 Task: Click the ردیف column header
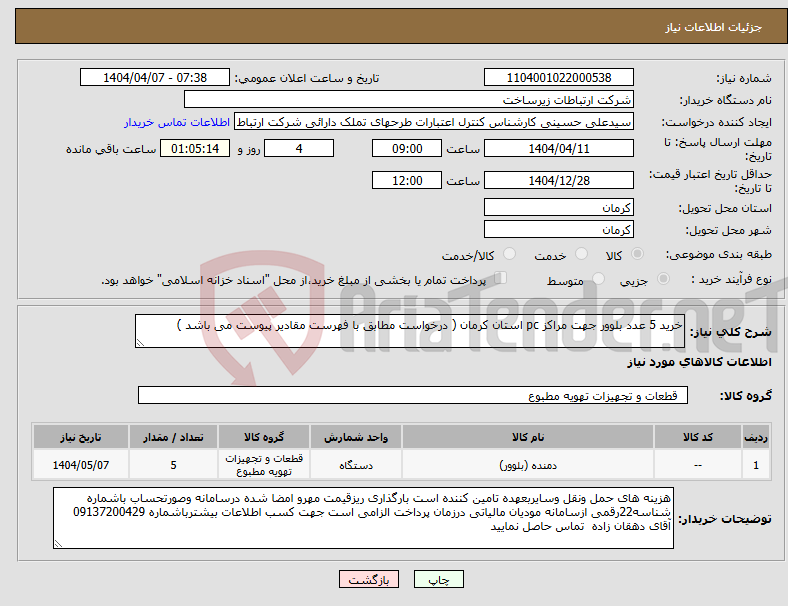pos(756,437)
